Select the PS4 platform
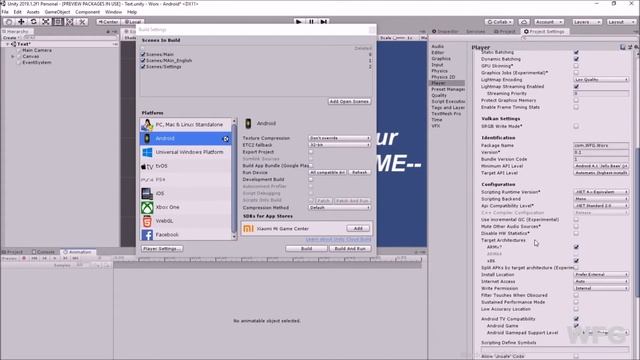Viewport: 640px width, 360px height. click(x=186, y=180)
